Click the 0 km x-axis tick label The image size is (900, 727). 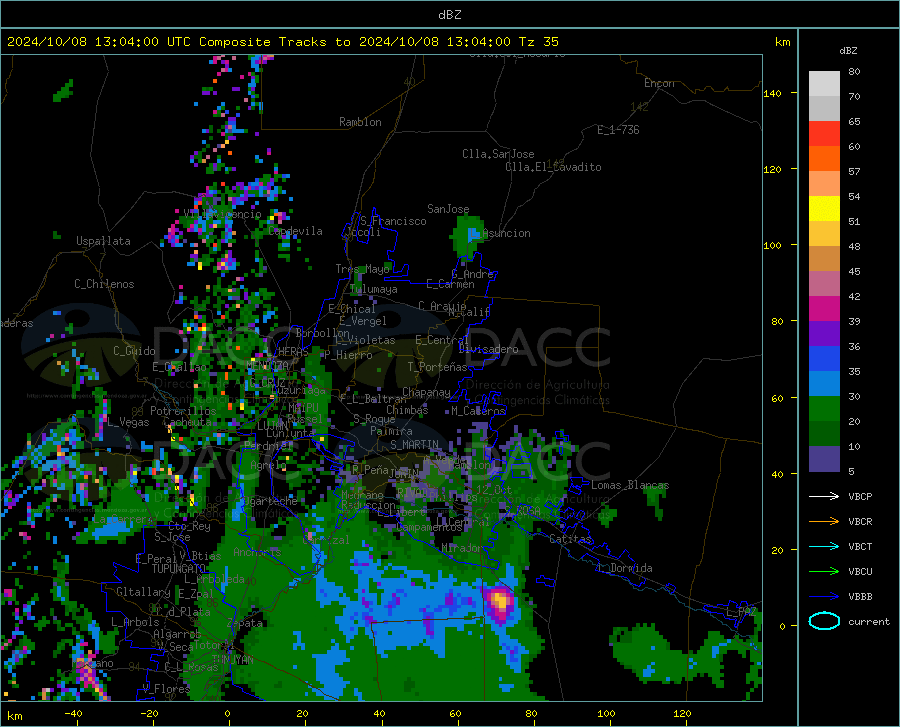coord(228,714)
